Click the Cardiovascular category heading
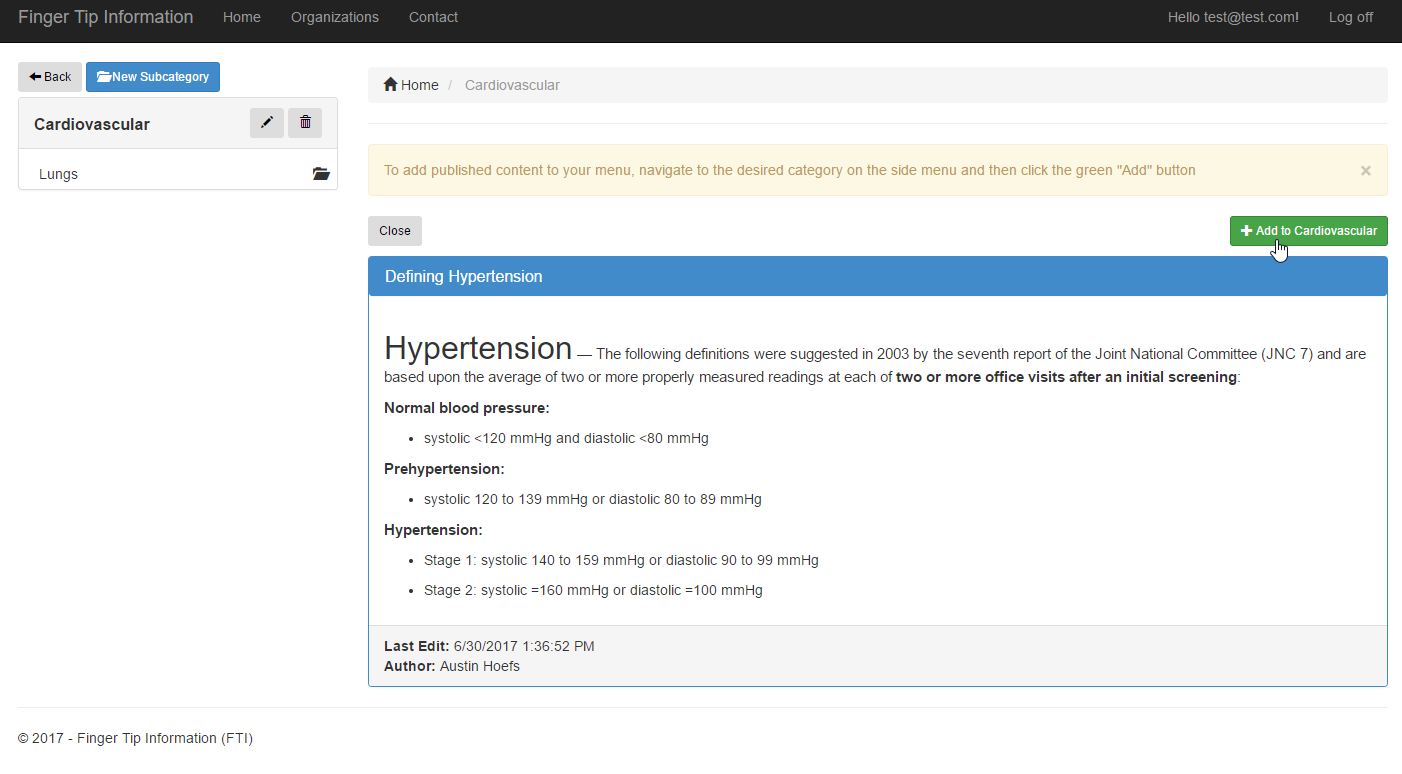 click(x=92, y=125)
